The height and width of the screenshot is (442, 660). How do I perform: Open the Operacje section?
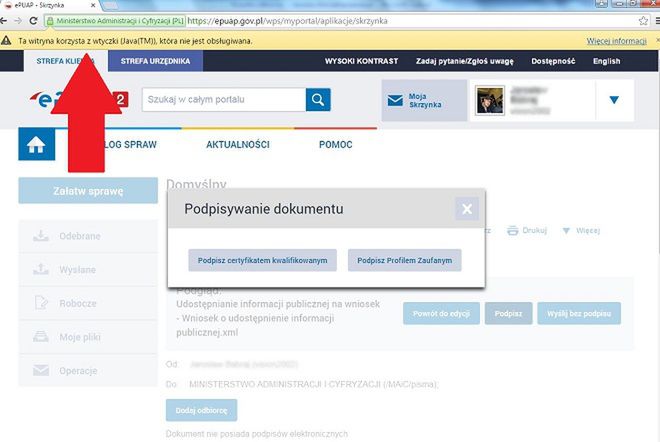click(x=88, y=371)
